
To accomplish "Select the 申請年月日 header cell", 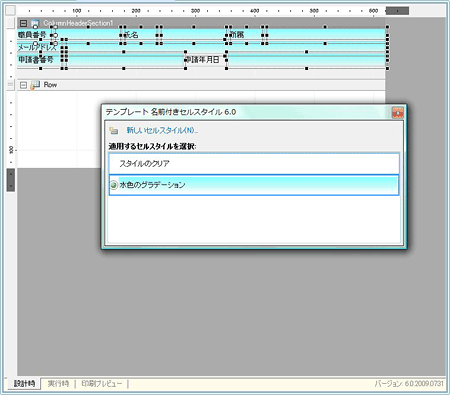I will click(x=206, y=60).
